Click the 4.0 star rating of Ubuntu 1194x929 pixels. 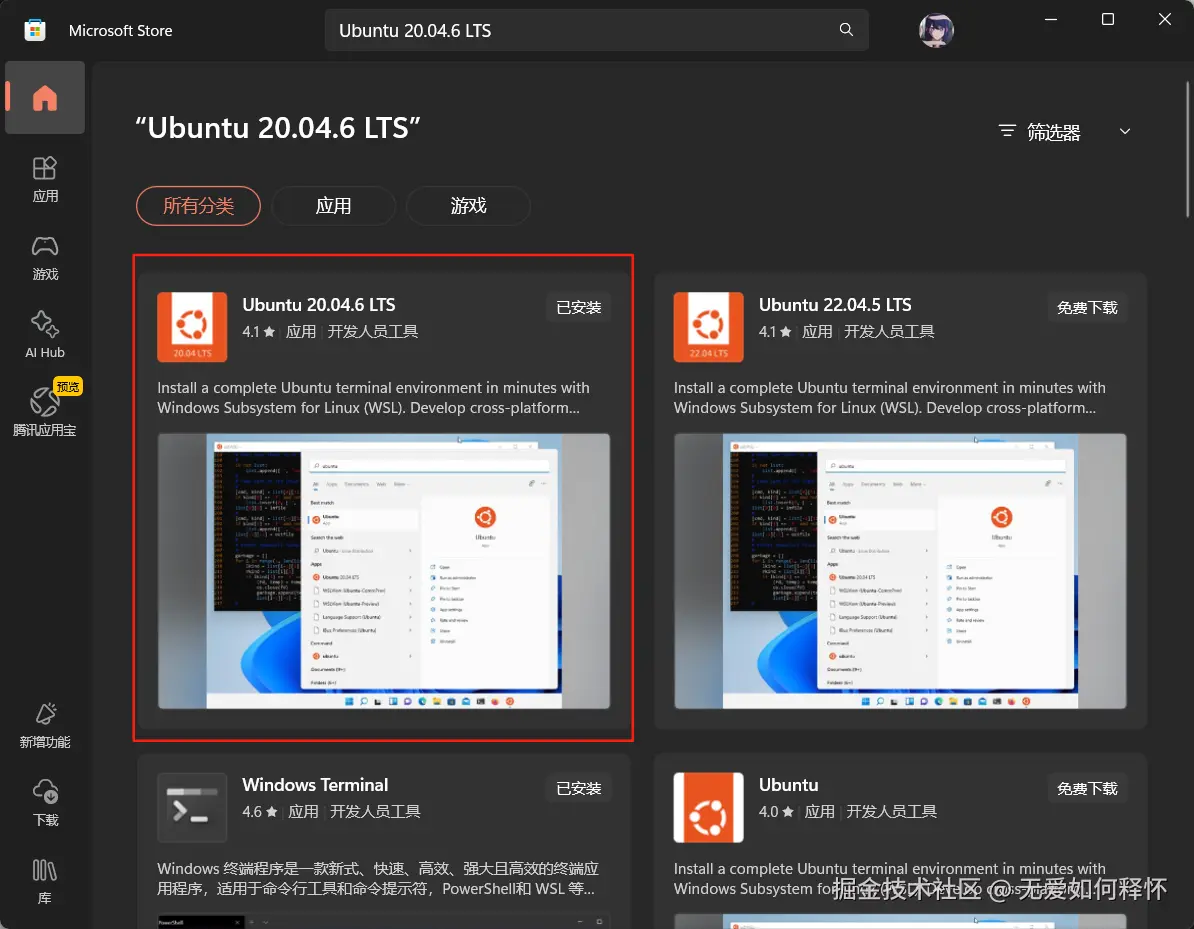click(776, 812)
